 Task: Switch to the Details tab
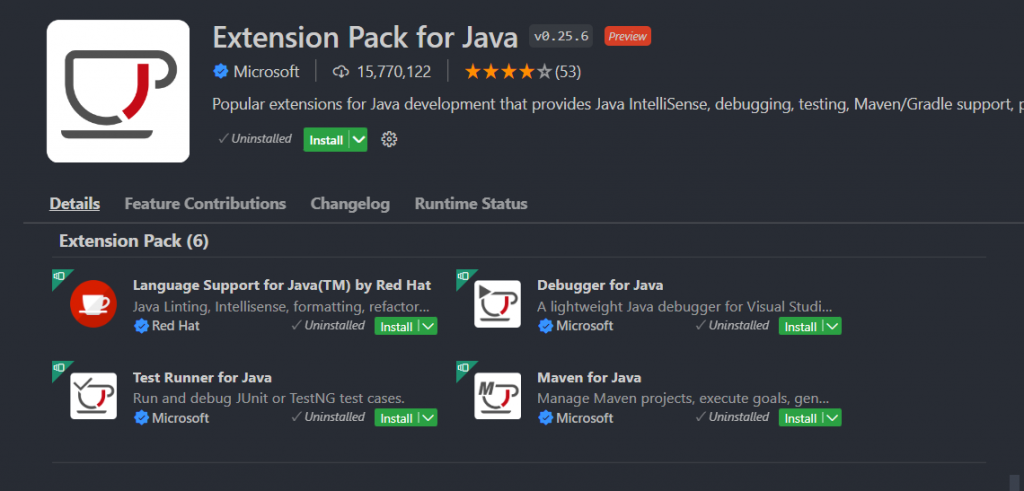(74, 204)
